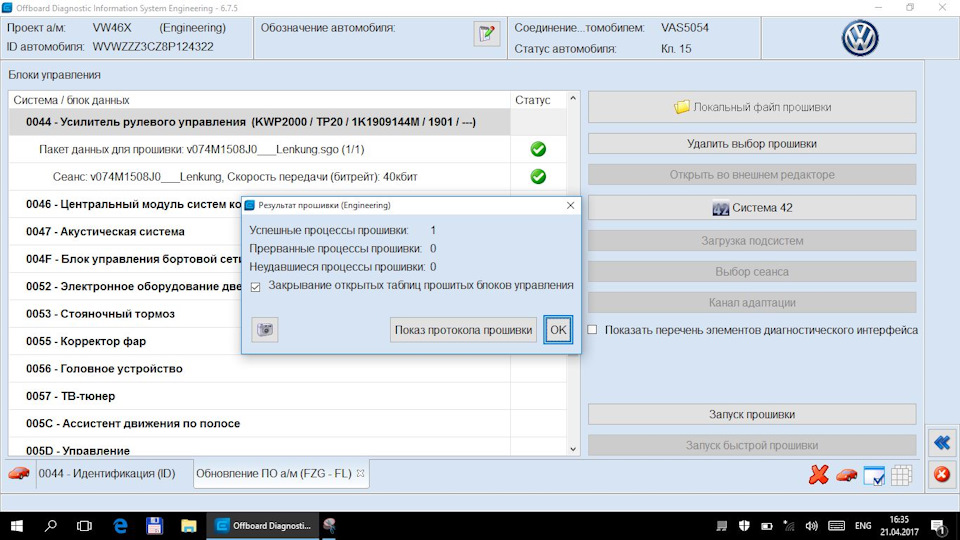Viewport: 960px width, 540px height.
Task: Launch Microsoft Edge from taskbar
Action: tap(121, 526)
